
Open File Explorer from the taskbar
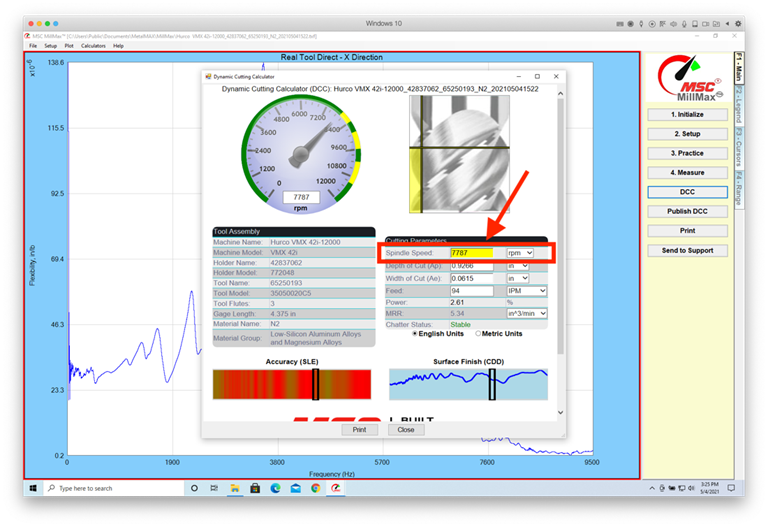tap(235, 488)
